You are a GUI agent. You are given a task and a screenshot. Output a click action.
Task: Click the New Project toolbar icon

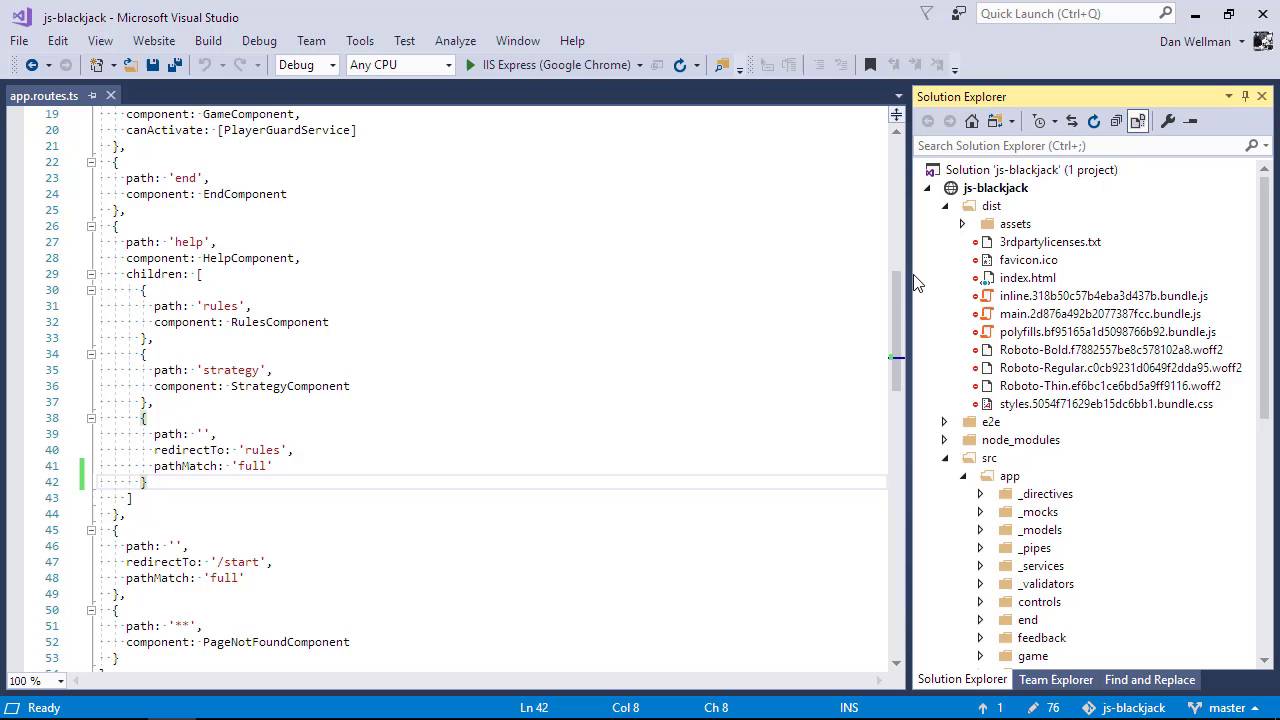96,65
